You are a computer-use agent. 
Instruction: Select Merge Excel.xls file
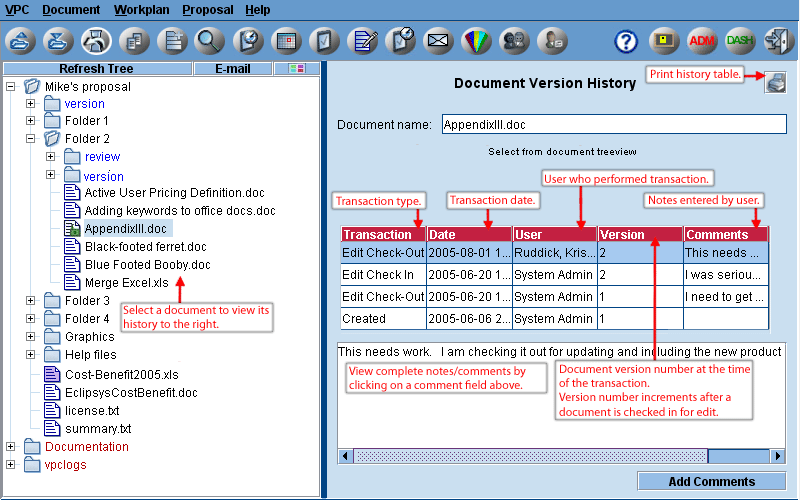coord(127,283)
